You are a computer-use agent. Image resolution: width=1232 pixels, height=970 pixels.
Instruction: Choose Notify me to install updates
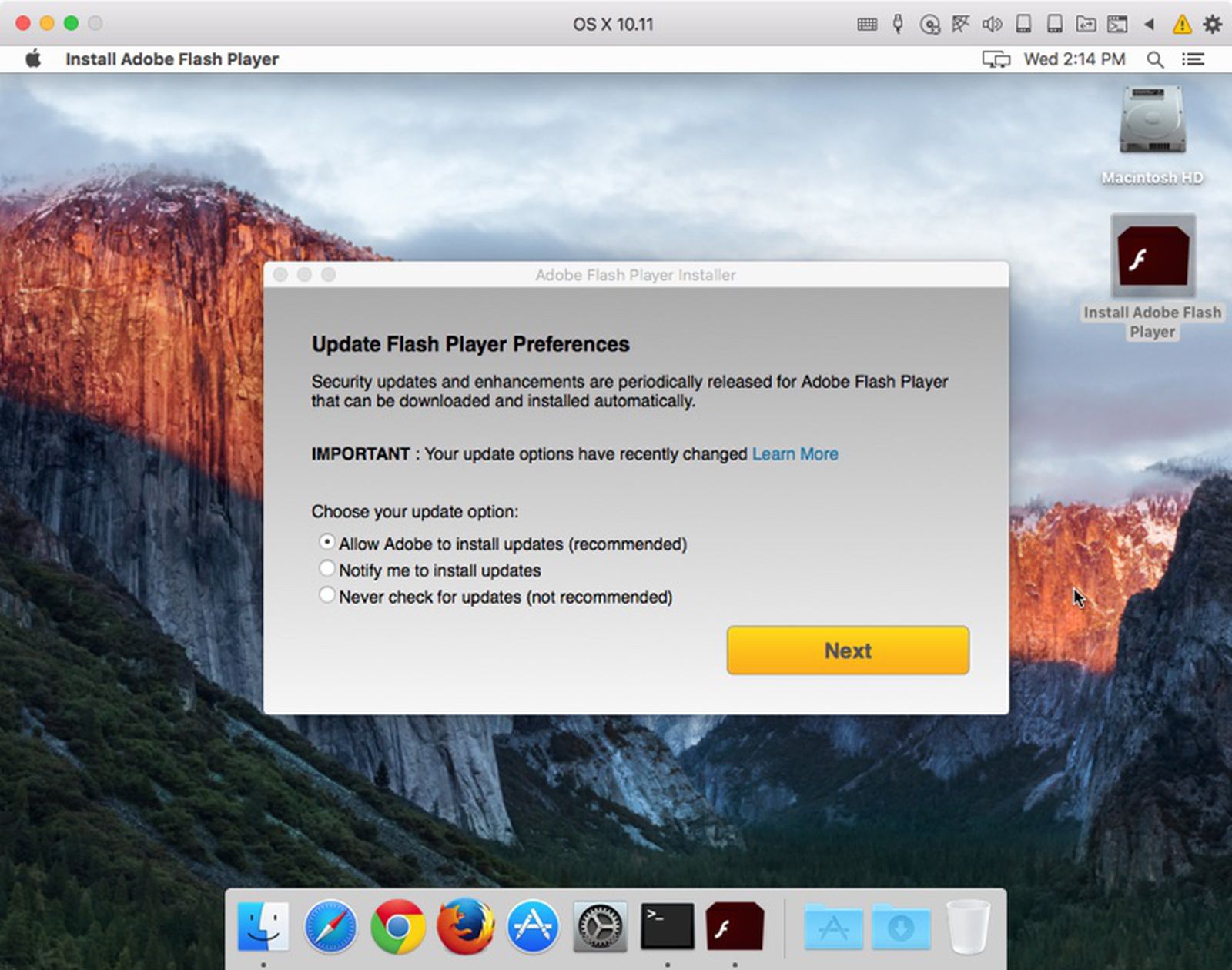pos(327,569)
